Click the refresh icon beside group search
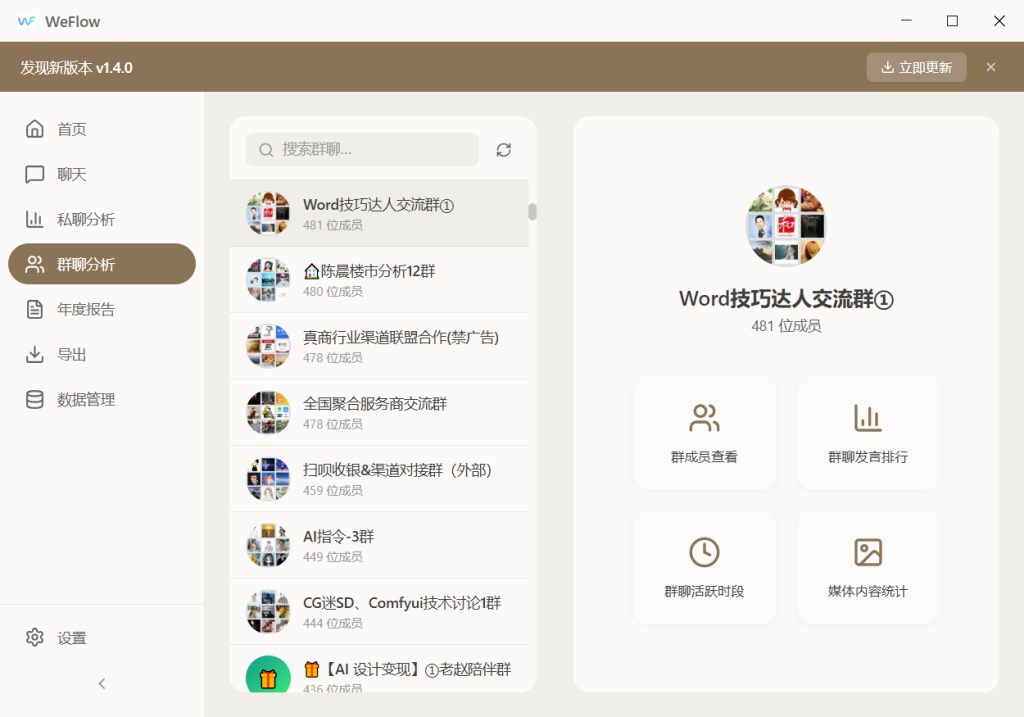Image resolution: width=1024 pixels, height=717 pixels. click(503, 150)
